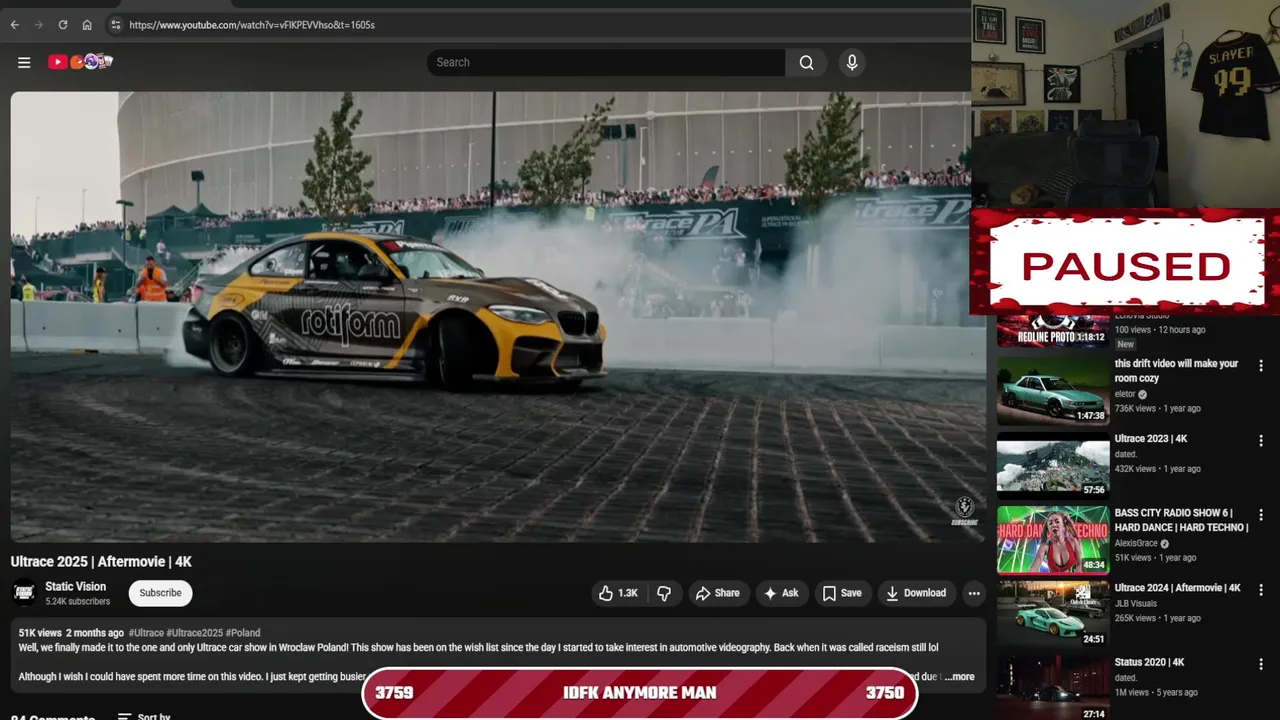Viewport: 1280px width, 720px height.
Task: Click video title Ultrace 2025 Aftermovie
Action: tap(101, 562)
